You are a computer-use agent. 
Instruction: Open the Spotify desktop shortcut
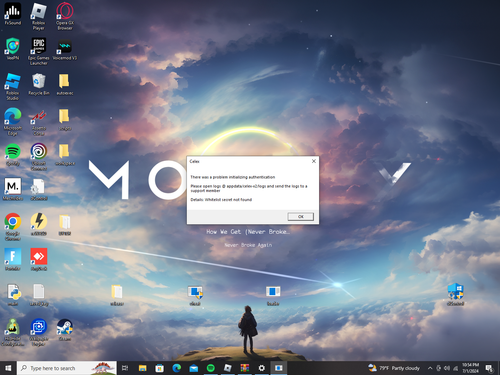click(x=13, y=155)
